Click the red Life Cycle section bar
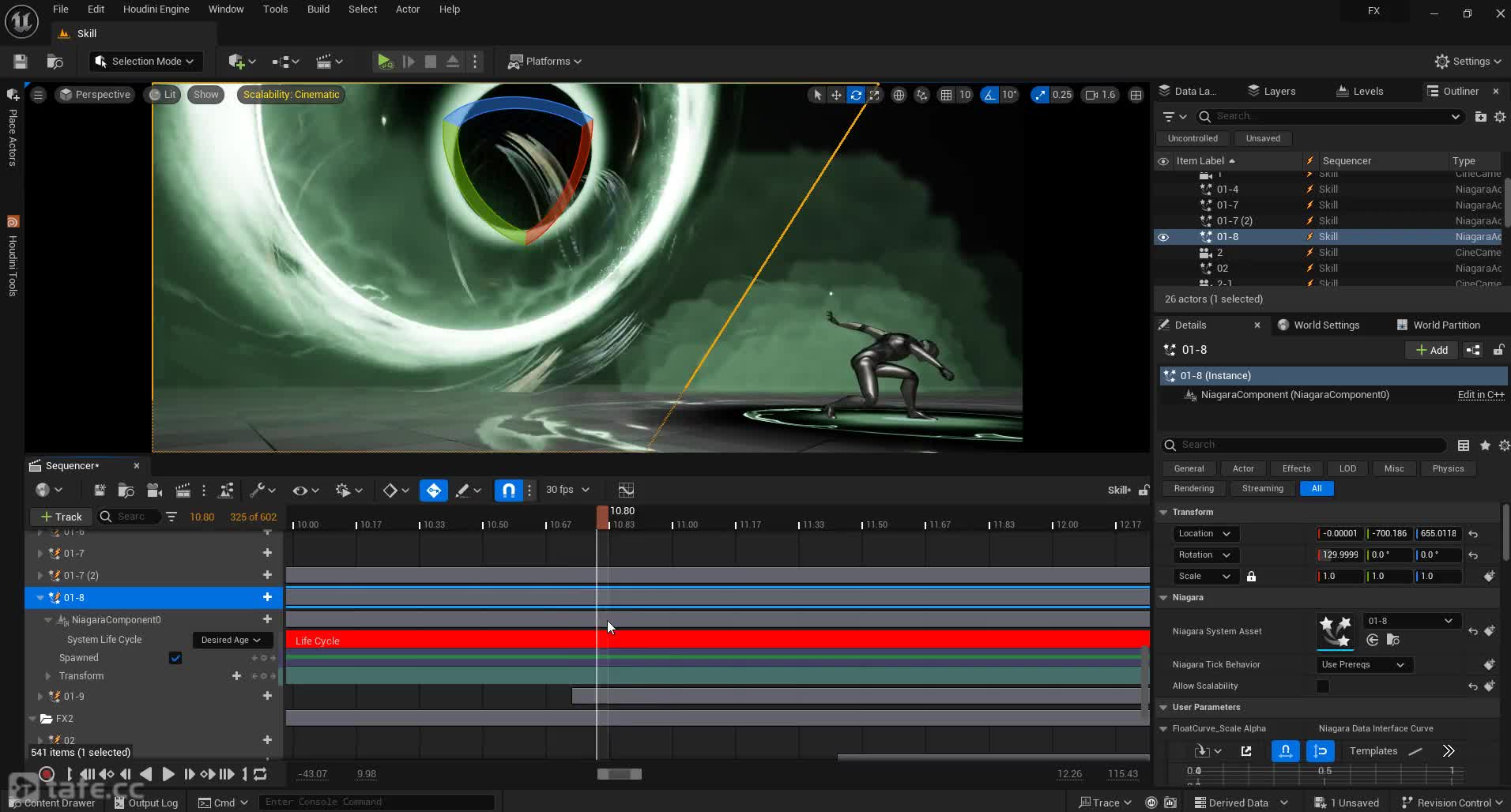Viewport: 1511px width, 812px height. [717, 641]
